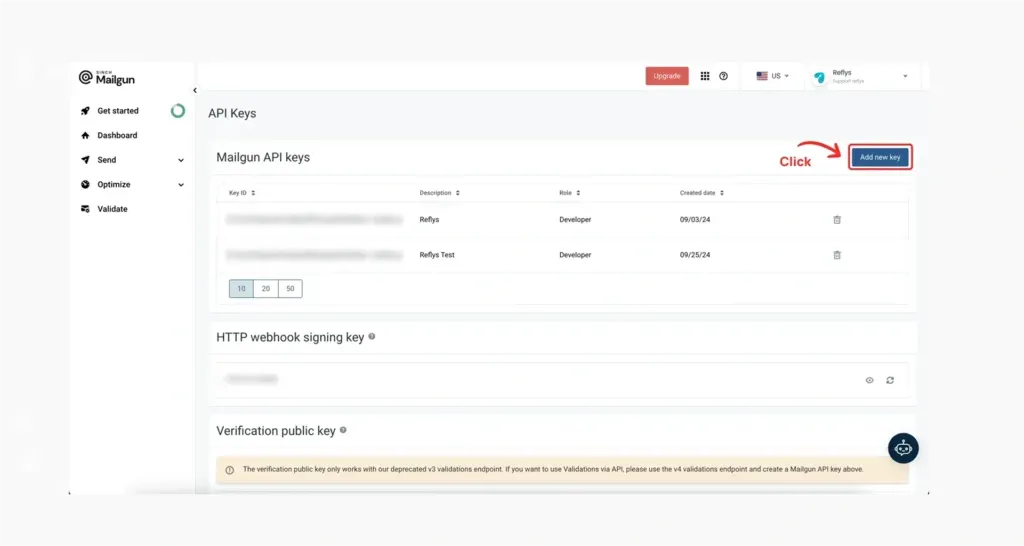Click the Add new key button
This screenshot has height=546, width=1024.
[880, 157]
